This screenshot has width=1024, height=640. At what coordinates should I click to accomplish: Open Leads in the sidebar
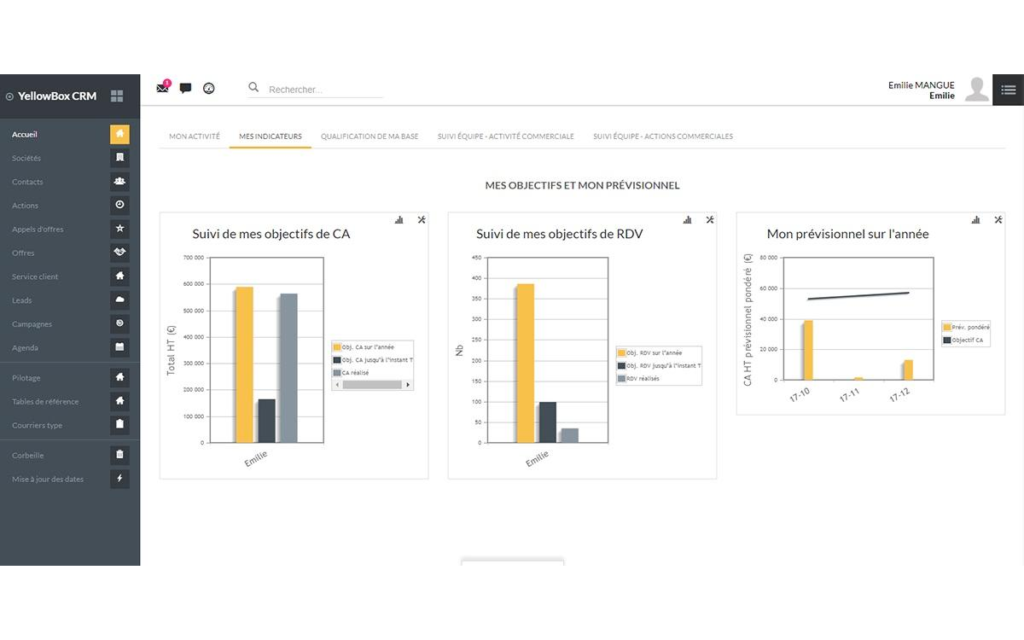(22, 300)
